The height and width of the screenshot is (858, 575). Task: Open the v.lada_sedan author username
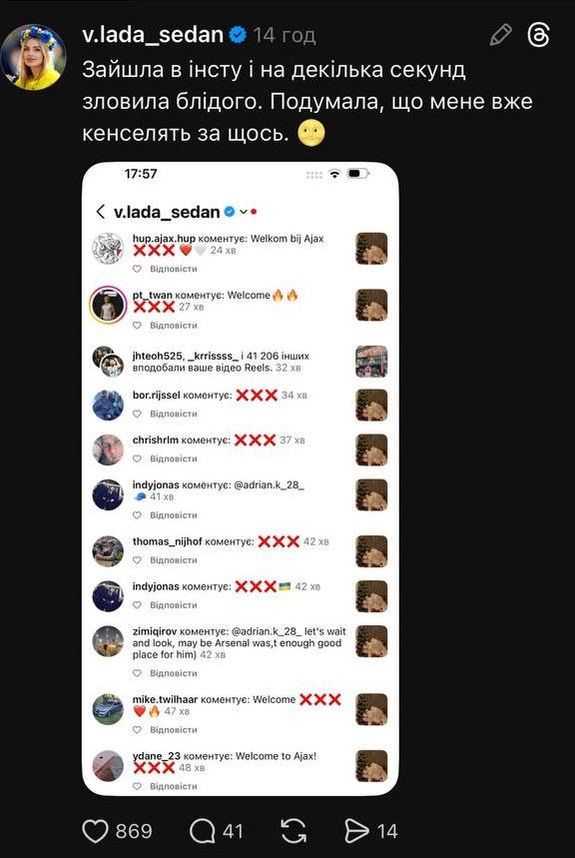(x=153, y=35)
